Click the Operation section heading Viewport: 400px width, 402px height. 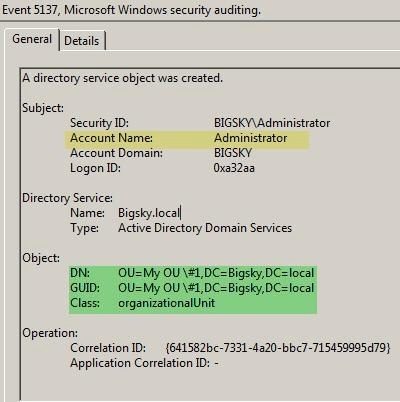point(50,333)
